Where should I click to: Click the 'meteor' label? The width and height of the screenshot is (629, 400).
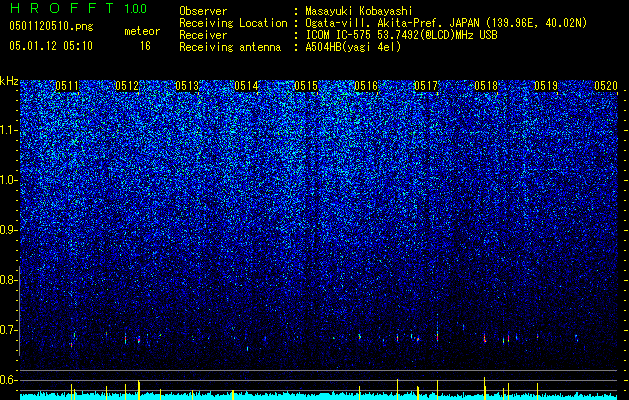142,31
